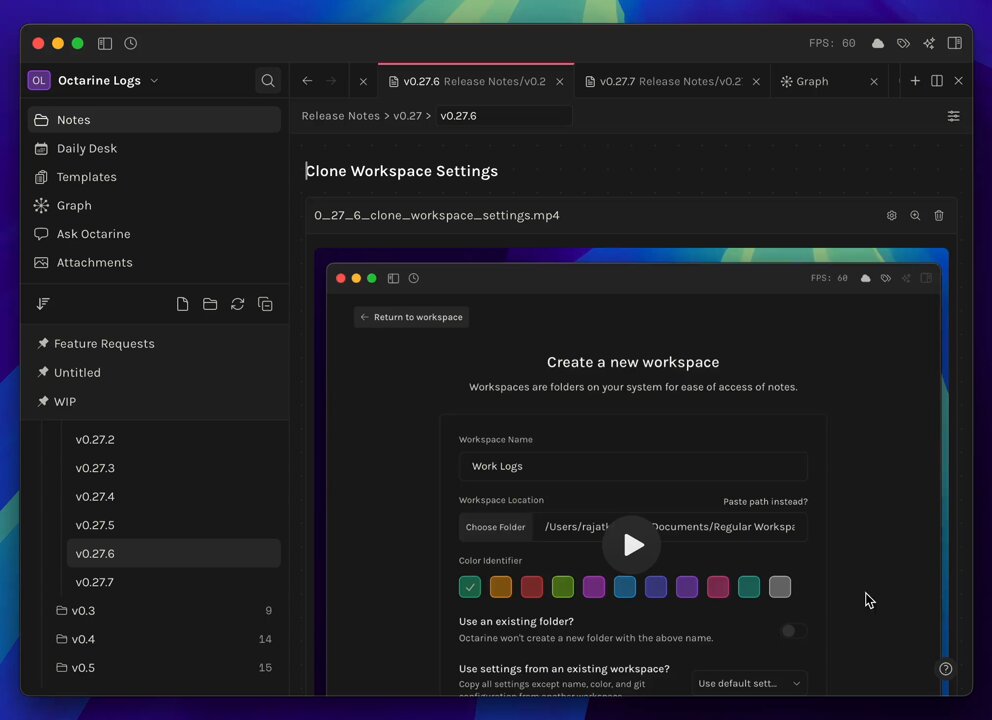This screenshot has height=720, width=992.
Task: Open Graph in sidebar navigation
Action: tap(154, 205)
